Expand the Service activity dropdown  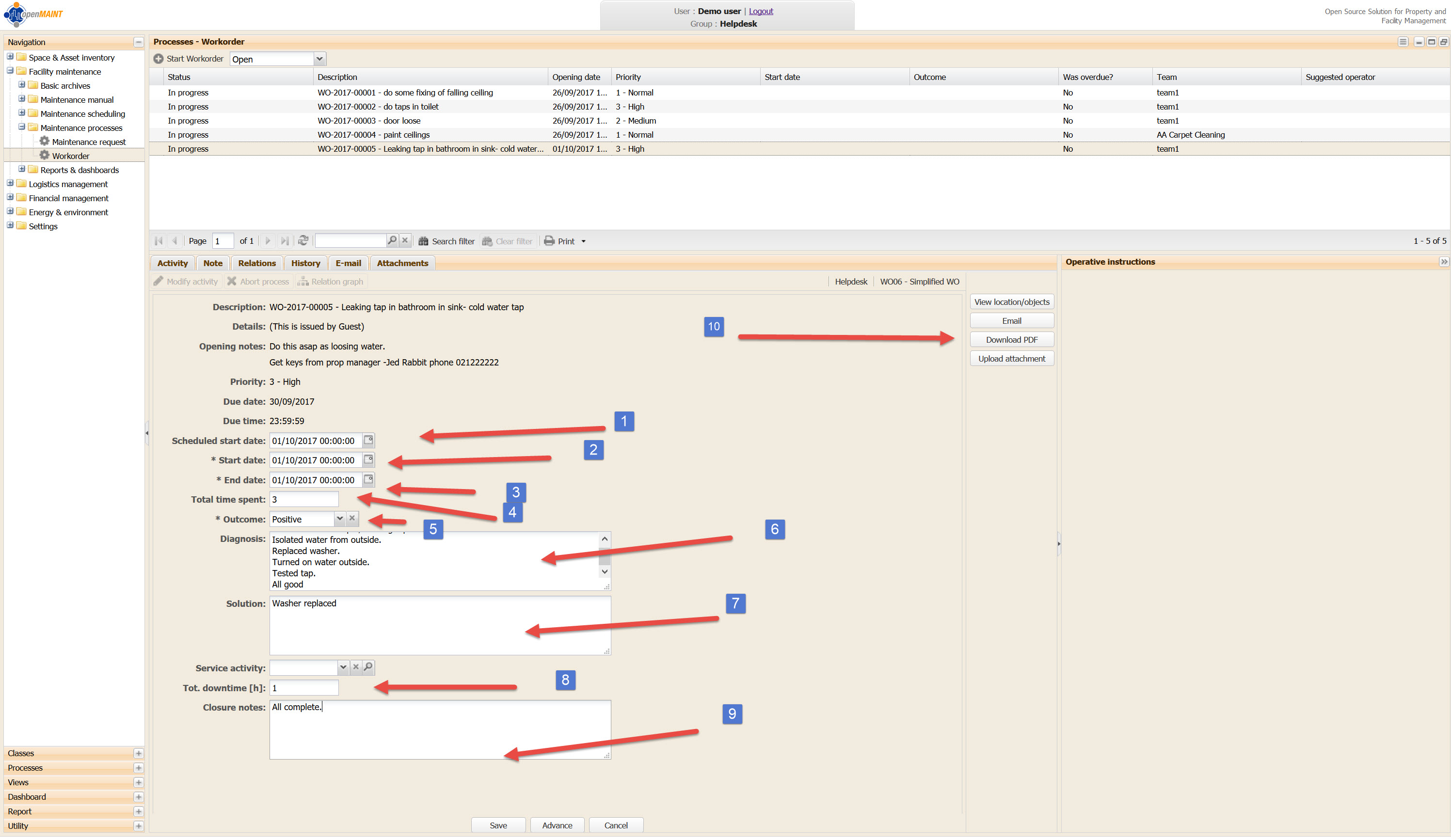[x=343, y=667]
